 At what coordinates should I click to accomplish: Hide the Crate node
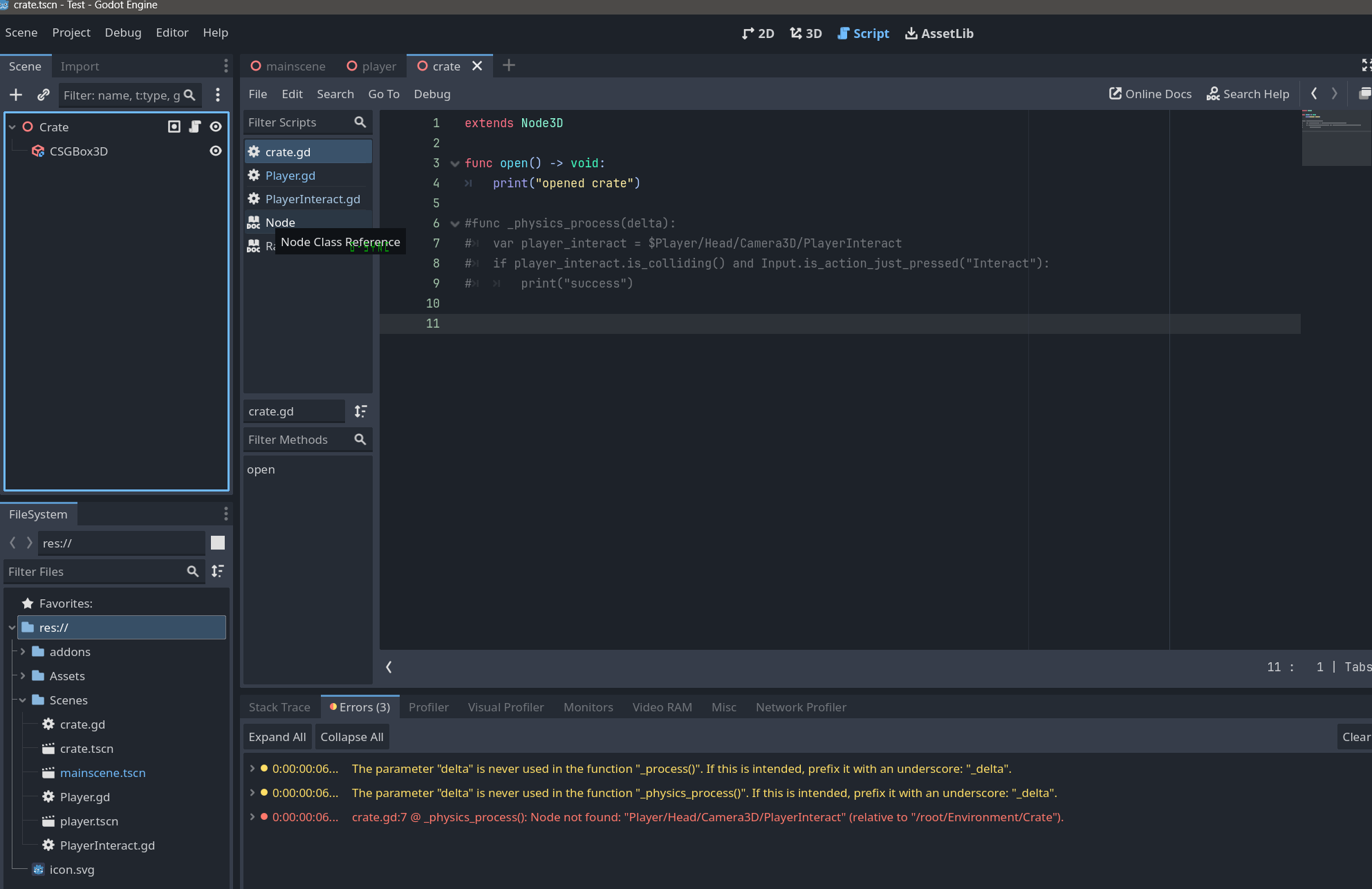pos(216,127)
